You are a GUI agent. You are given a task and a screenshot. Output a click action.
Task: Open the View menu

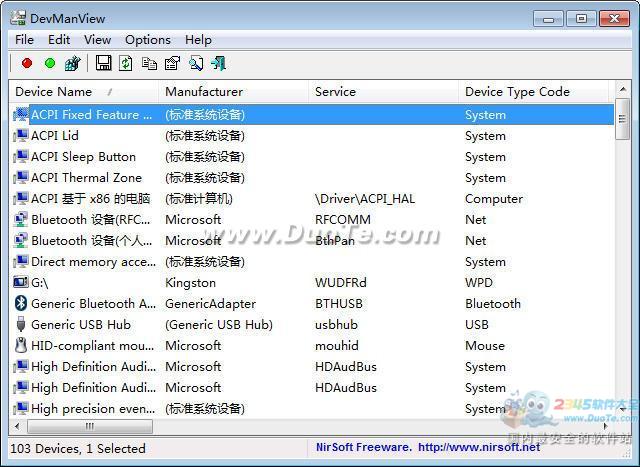click(98, 40)
